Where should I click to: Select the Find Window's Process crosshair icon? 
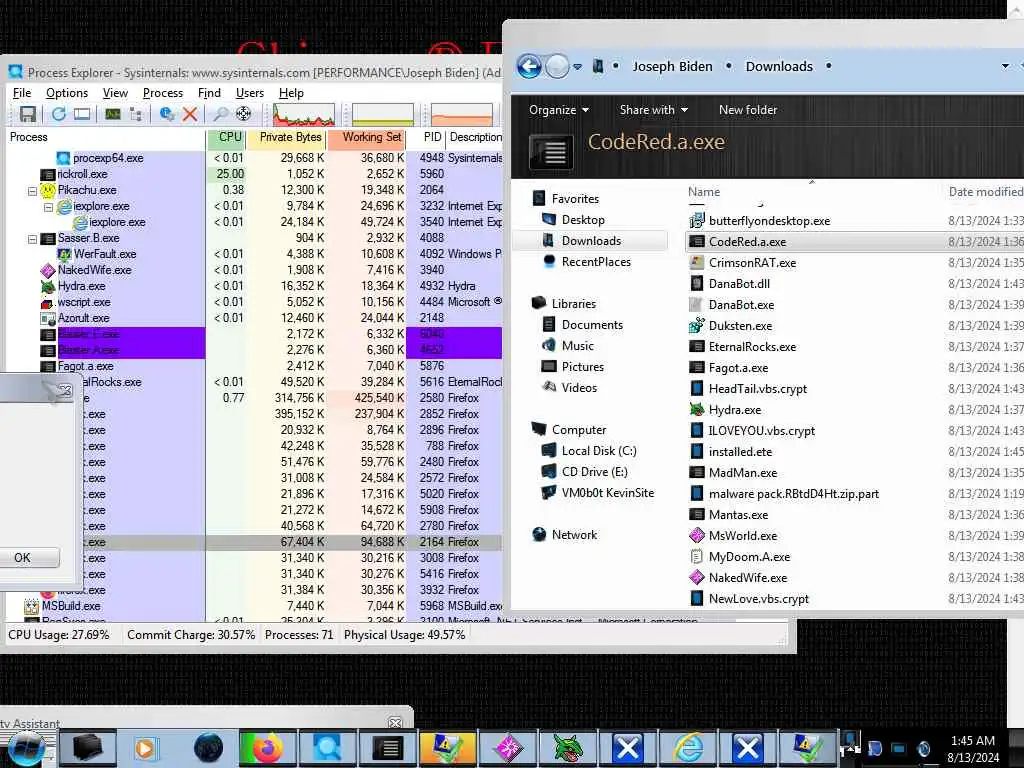click(244, 114)
